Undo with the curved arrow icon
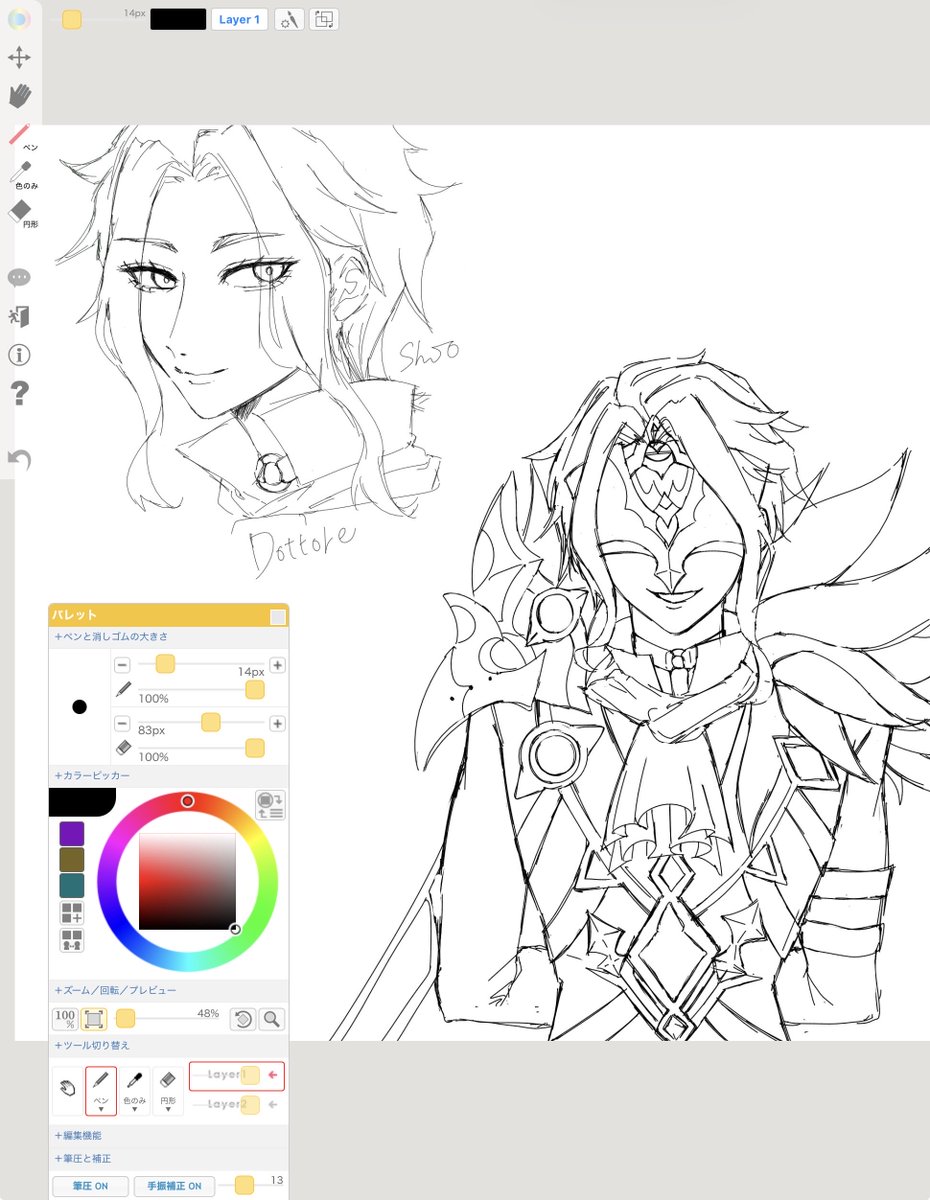This screenshot has width=930, height=1200. click(19, 459)
